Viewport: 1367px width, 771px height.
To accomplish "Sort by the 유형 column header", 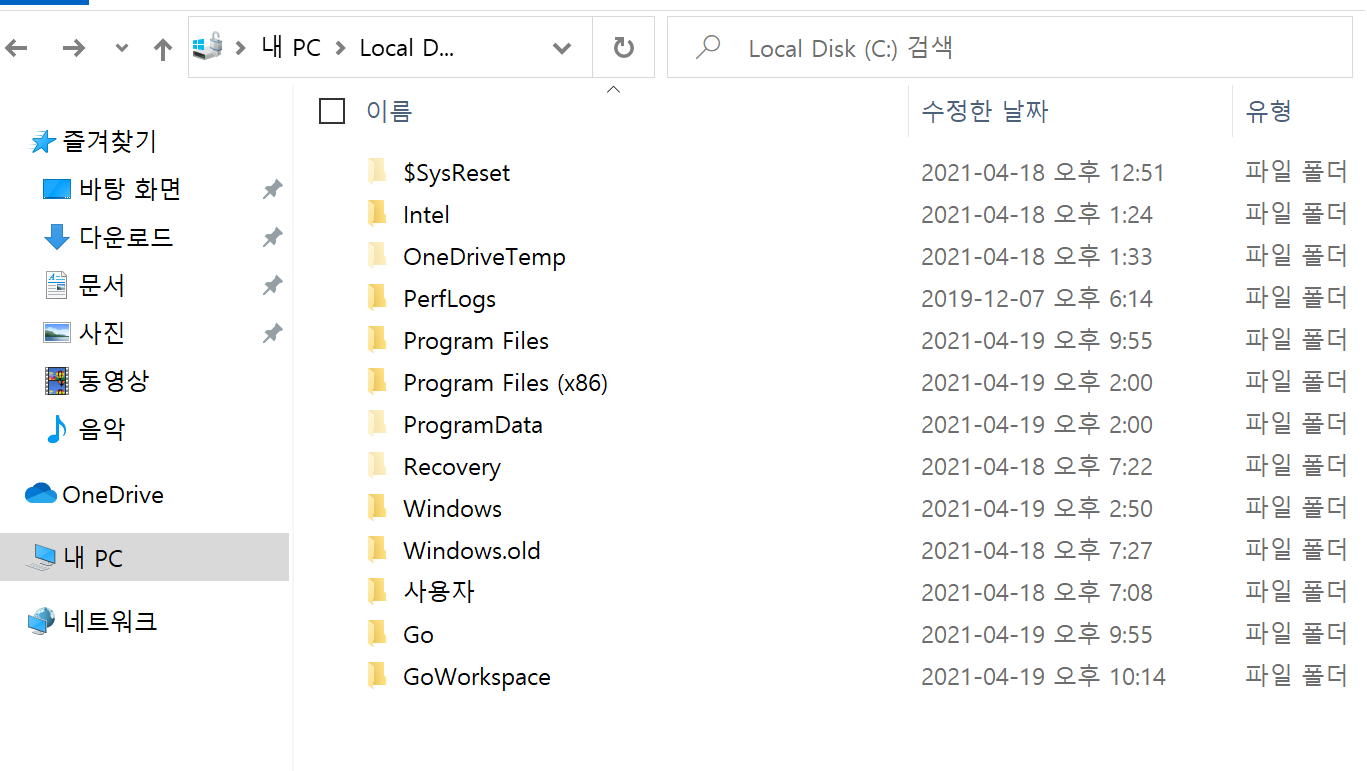I will (1269, 111).
